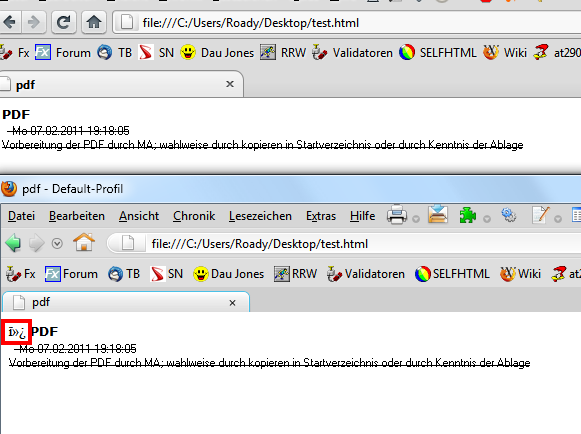Click the reload button in upper browser
The image size is (581, 434).
point(63,22)
